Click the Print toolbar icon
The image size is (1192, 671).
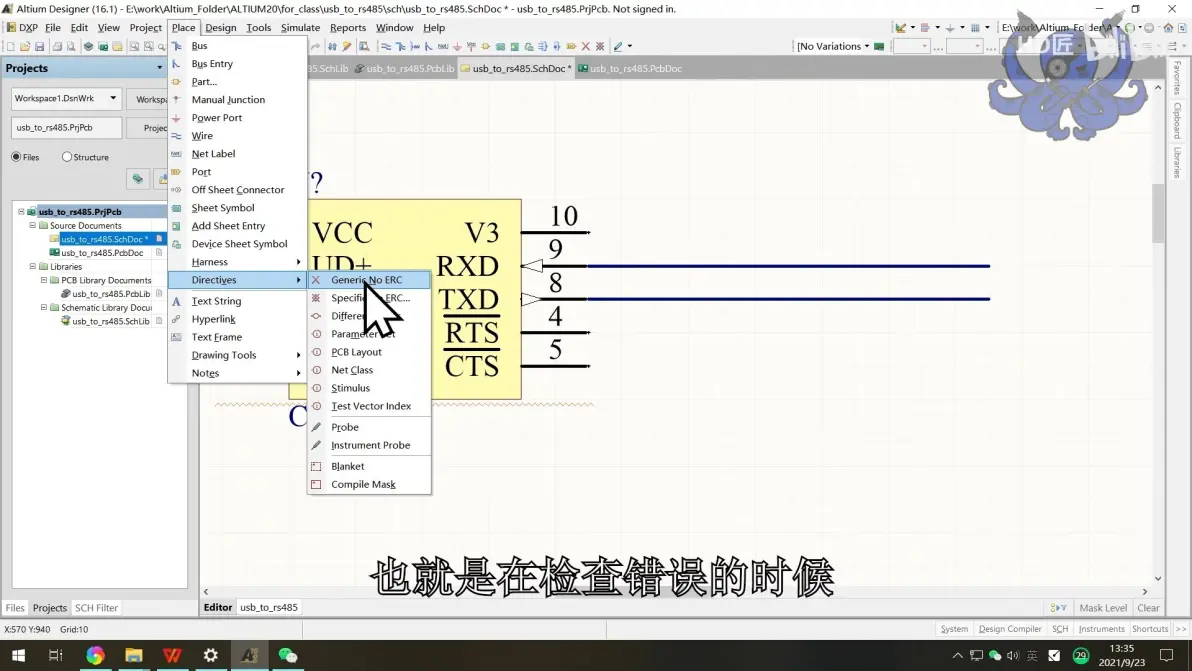click(57, 47)
